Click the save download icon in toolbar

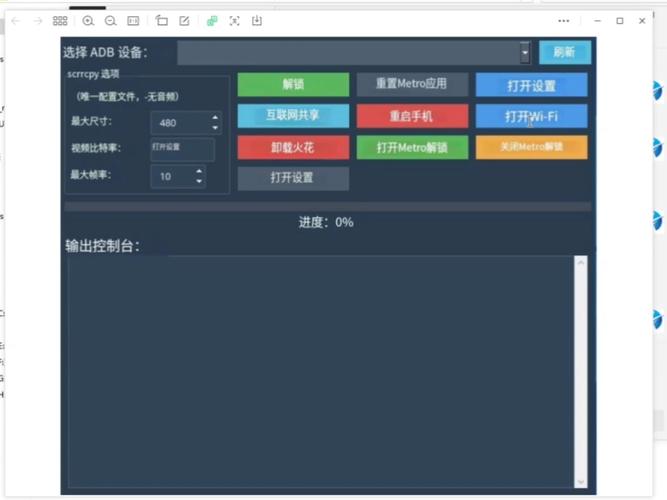[x=257, y=20]
